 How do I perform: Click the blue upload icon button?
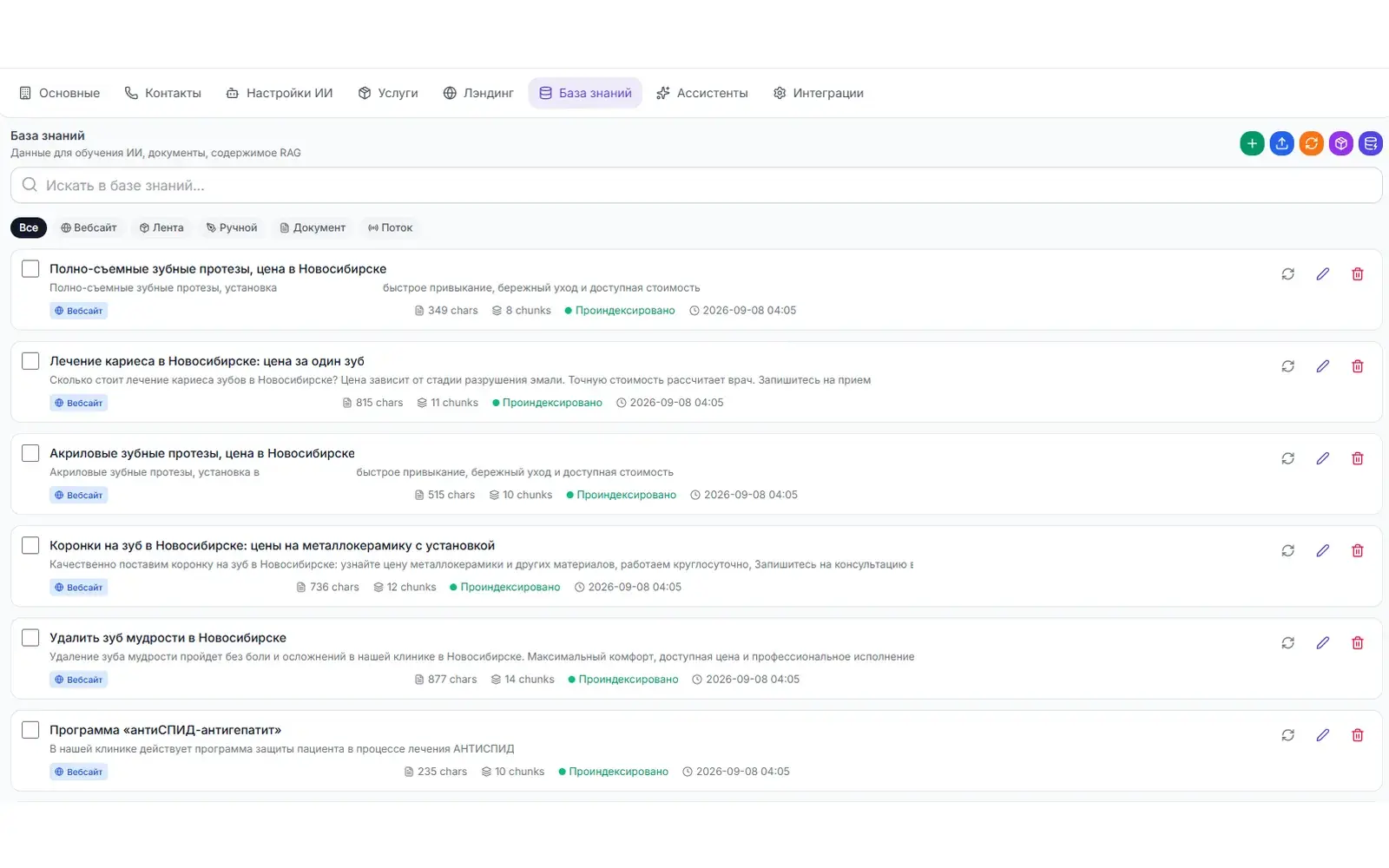pyautogui.click(x=1282, y=143)
